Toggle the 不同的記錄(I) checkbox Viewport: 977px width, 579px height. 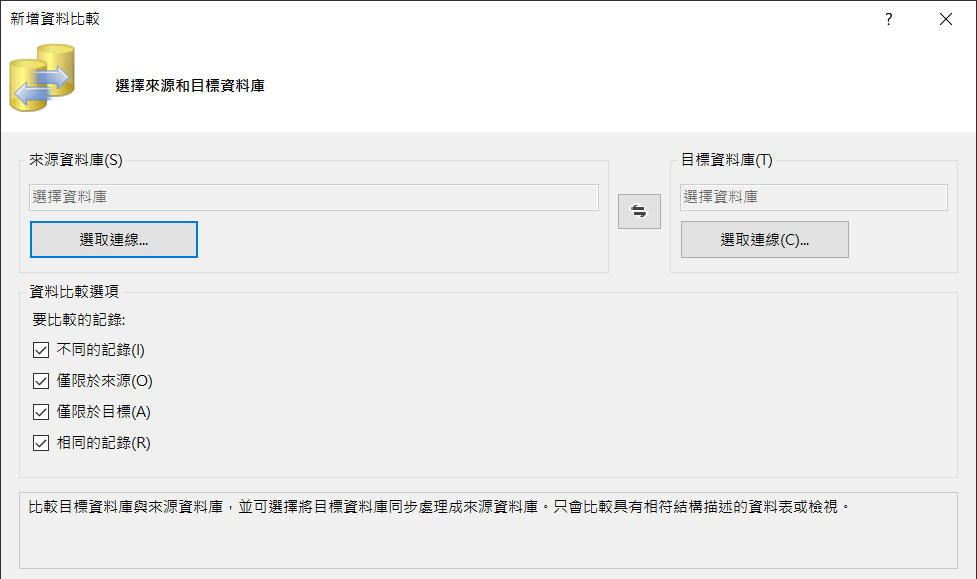(41, 350)
